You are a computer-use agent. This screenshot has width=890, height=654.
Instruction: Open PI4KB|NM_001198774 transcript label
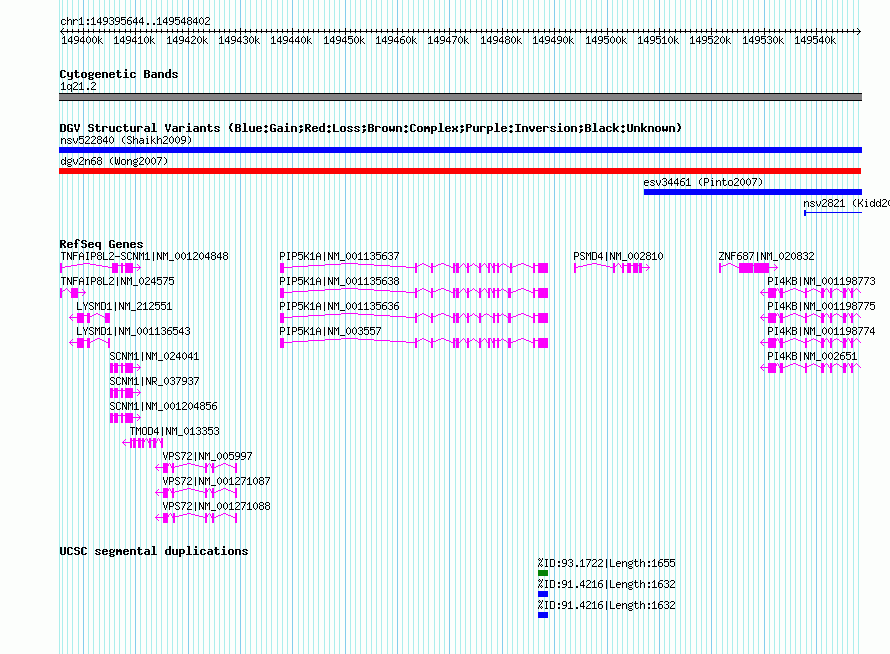point(821,331)
